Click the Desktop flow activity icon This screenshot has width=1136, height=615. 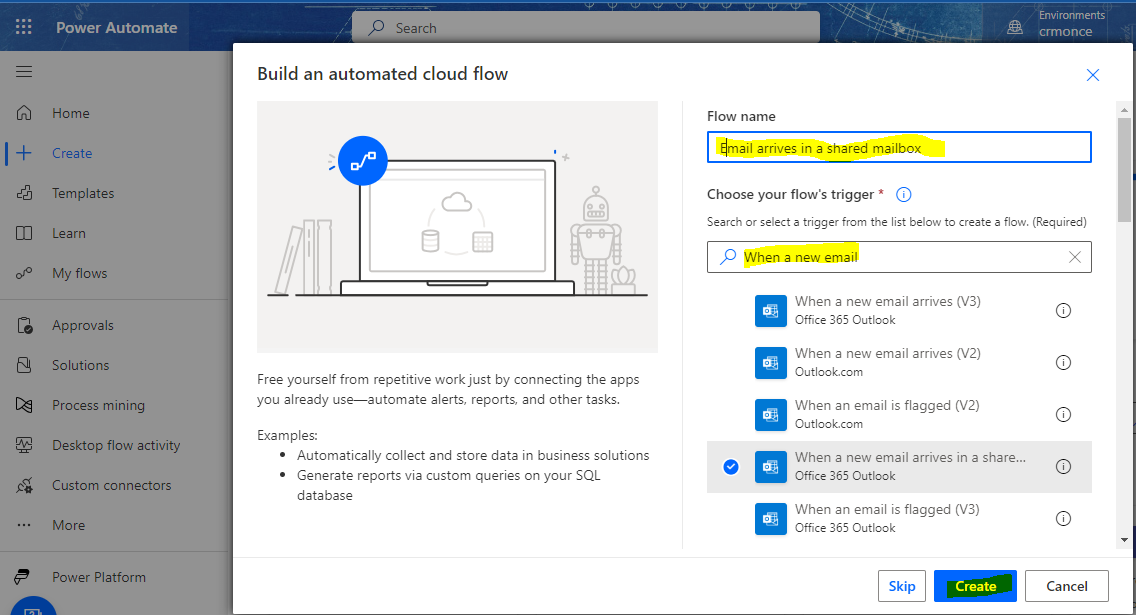24,445
